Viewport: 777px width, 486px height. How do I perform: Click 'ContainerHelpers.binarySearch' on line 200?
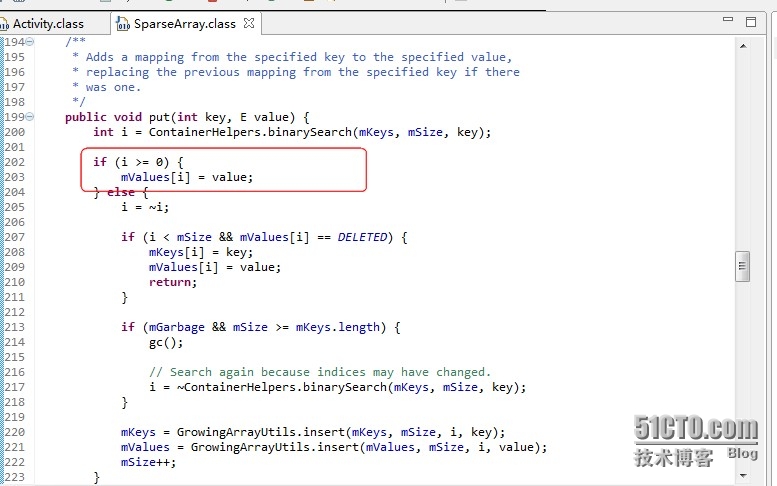(x=250, y=132)
